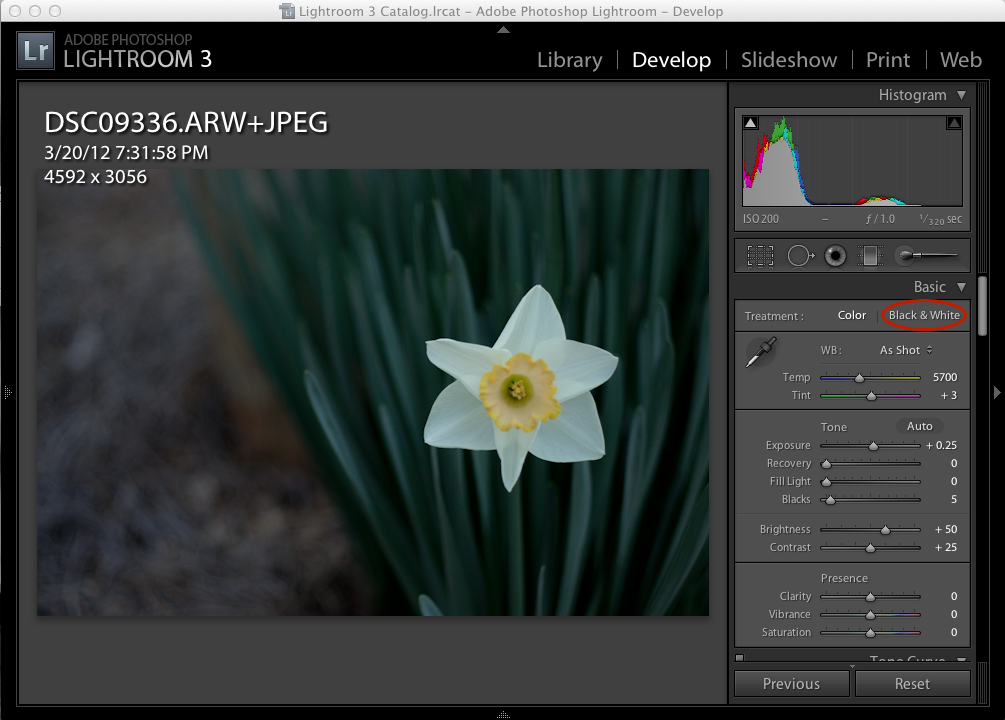
Task: Pick the Graduated Filter tool
Action: (869, 256)
